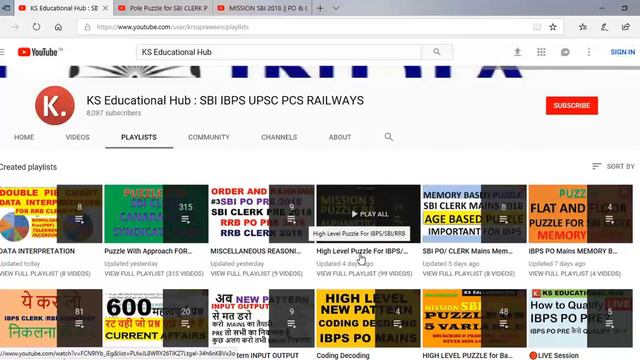Open SBI PO/CLERK Mains Memory playlist thumbnail
Screen dimensions: 640x360
474,214
